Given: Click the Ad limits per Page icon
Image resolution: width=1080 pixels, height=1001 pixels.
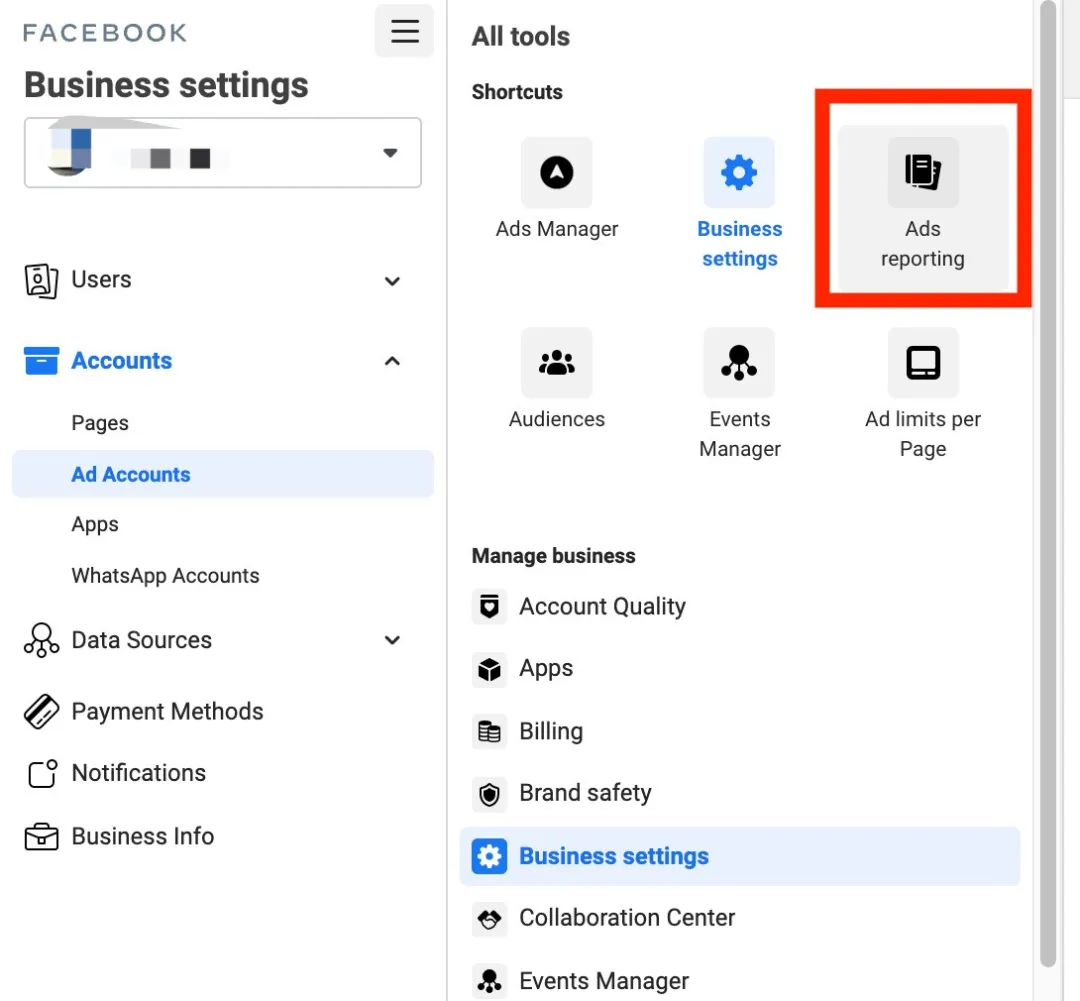Looking at the screenshot, I should point(923,363).
